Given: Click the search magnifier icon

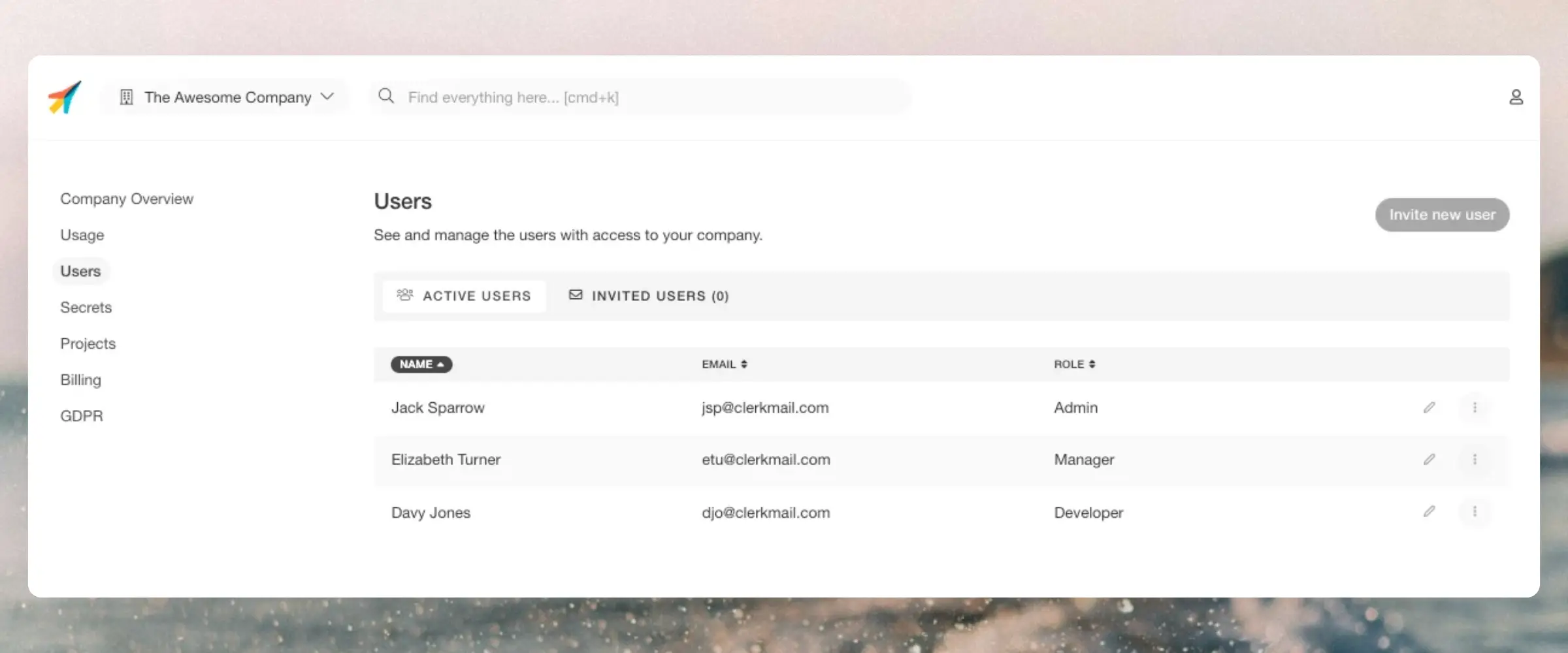Looking at the screenshot, I should pos(386,97).
